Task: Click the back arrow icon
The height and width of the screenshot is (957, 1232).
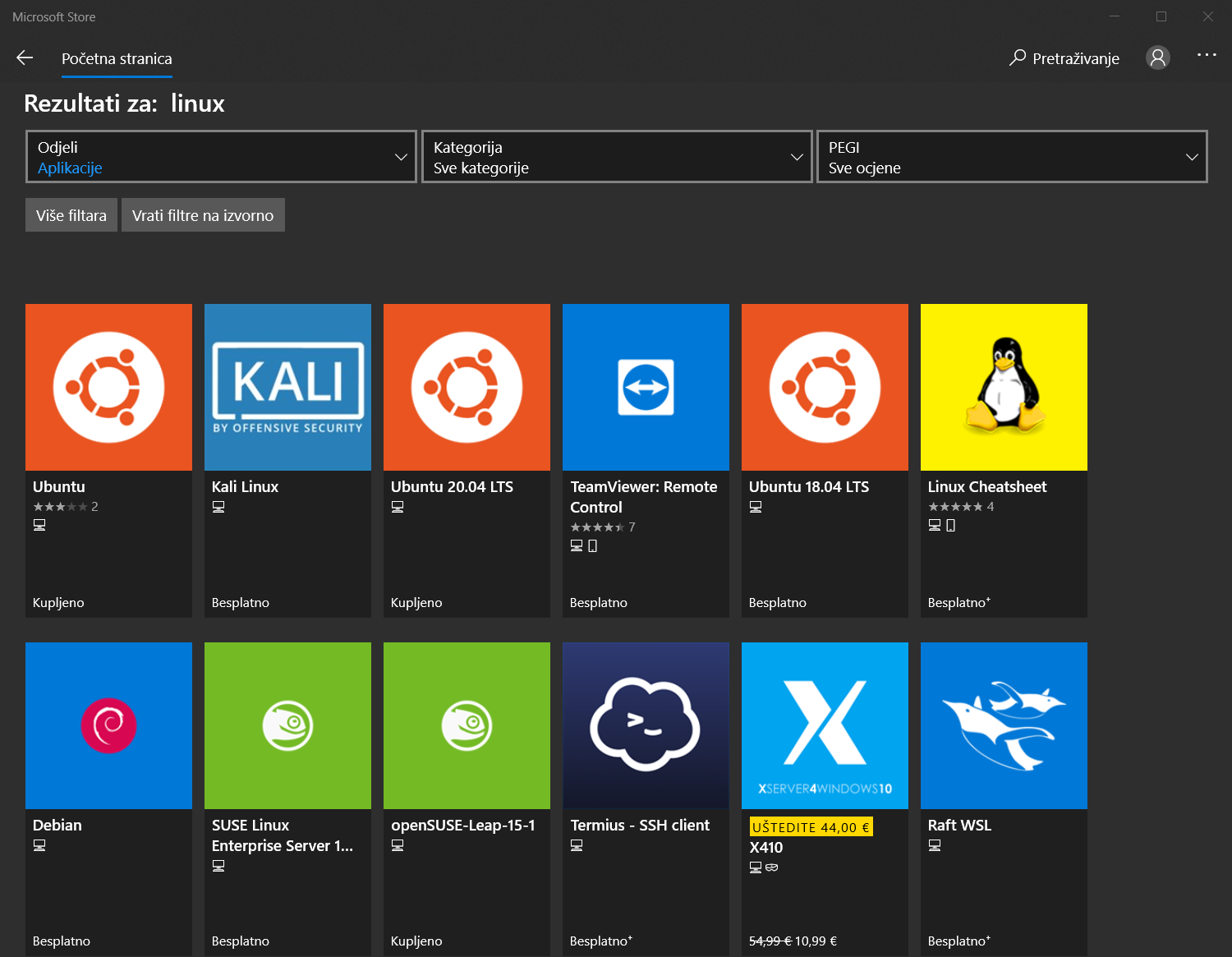Action: tap(25, 58)
